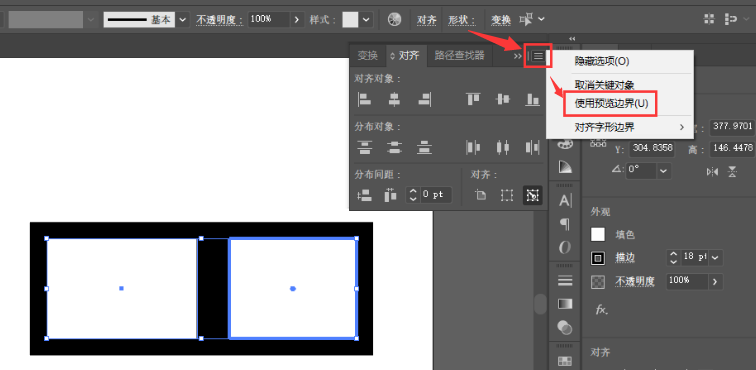Open the stroke weight 18 pt dropdown

(715, 258)
